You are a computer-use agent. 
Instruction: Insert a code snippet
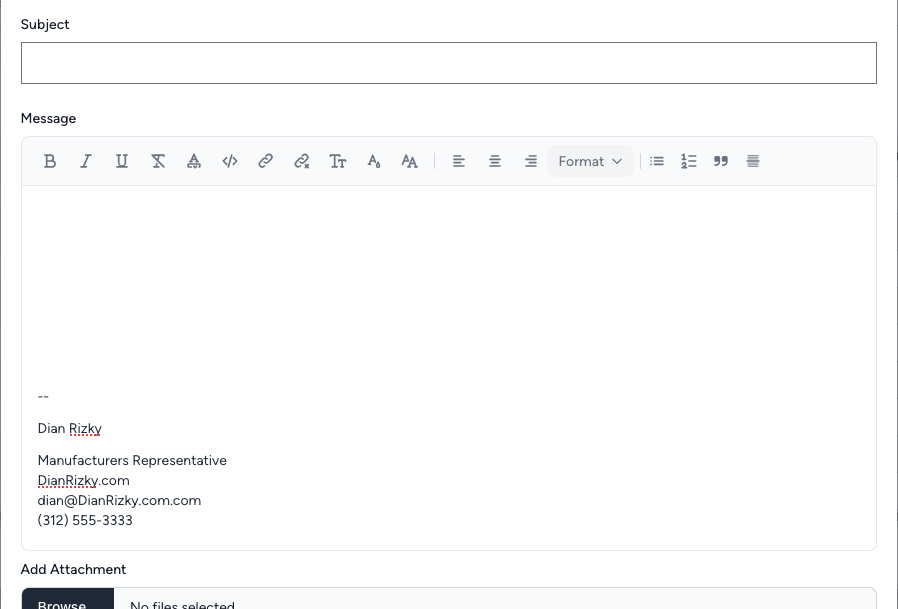pos(229,161)
